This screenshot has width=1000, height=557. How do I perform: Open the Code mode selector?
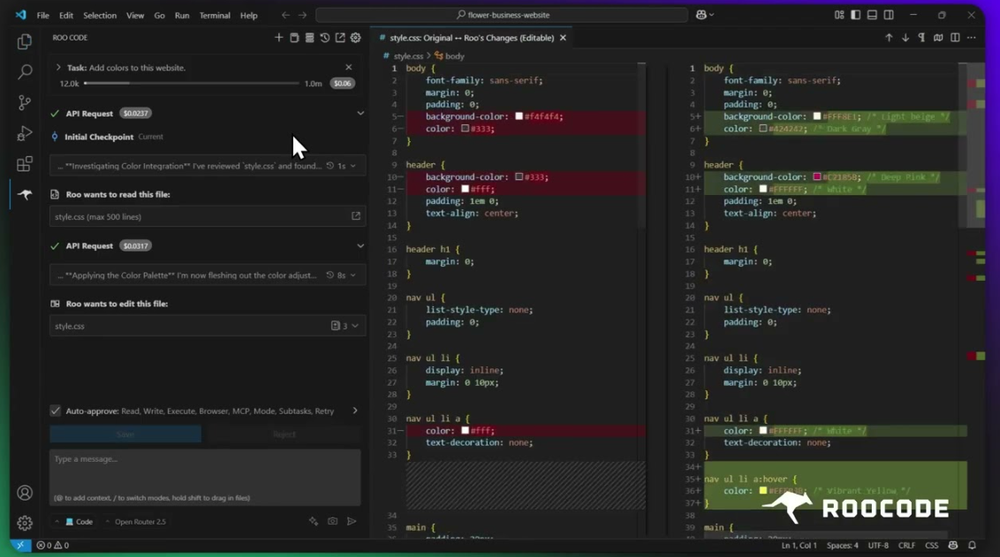(x=79, y=521)
